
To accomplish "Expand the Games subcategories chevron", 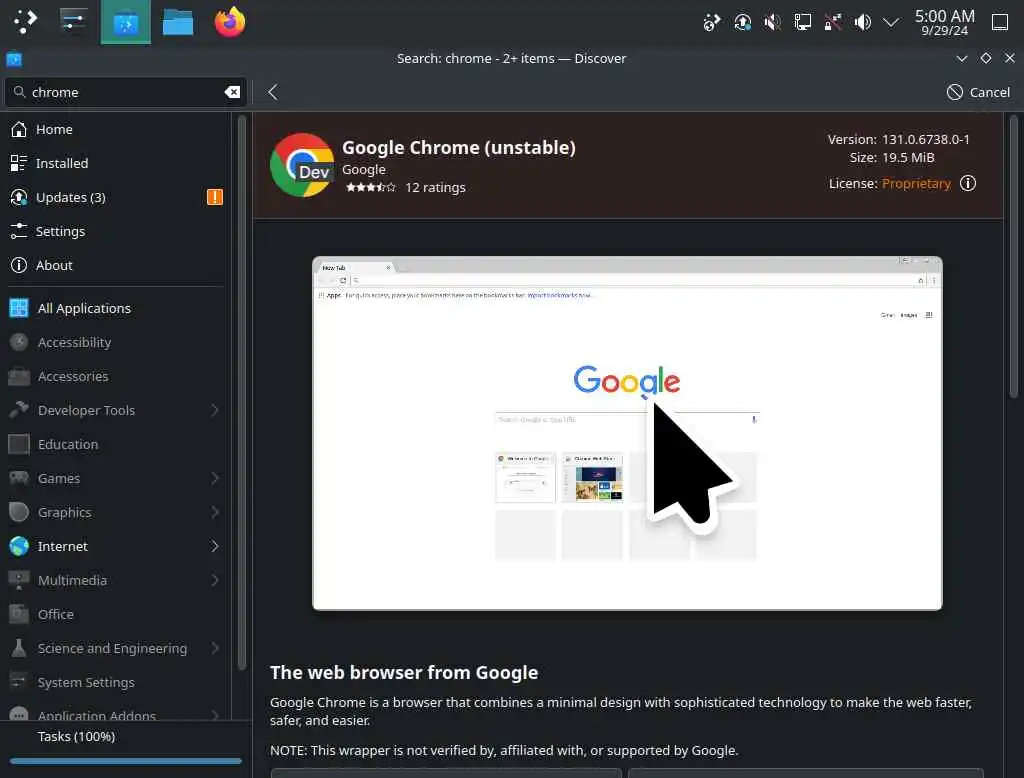I will (x=215, y=478).
